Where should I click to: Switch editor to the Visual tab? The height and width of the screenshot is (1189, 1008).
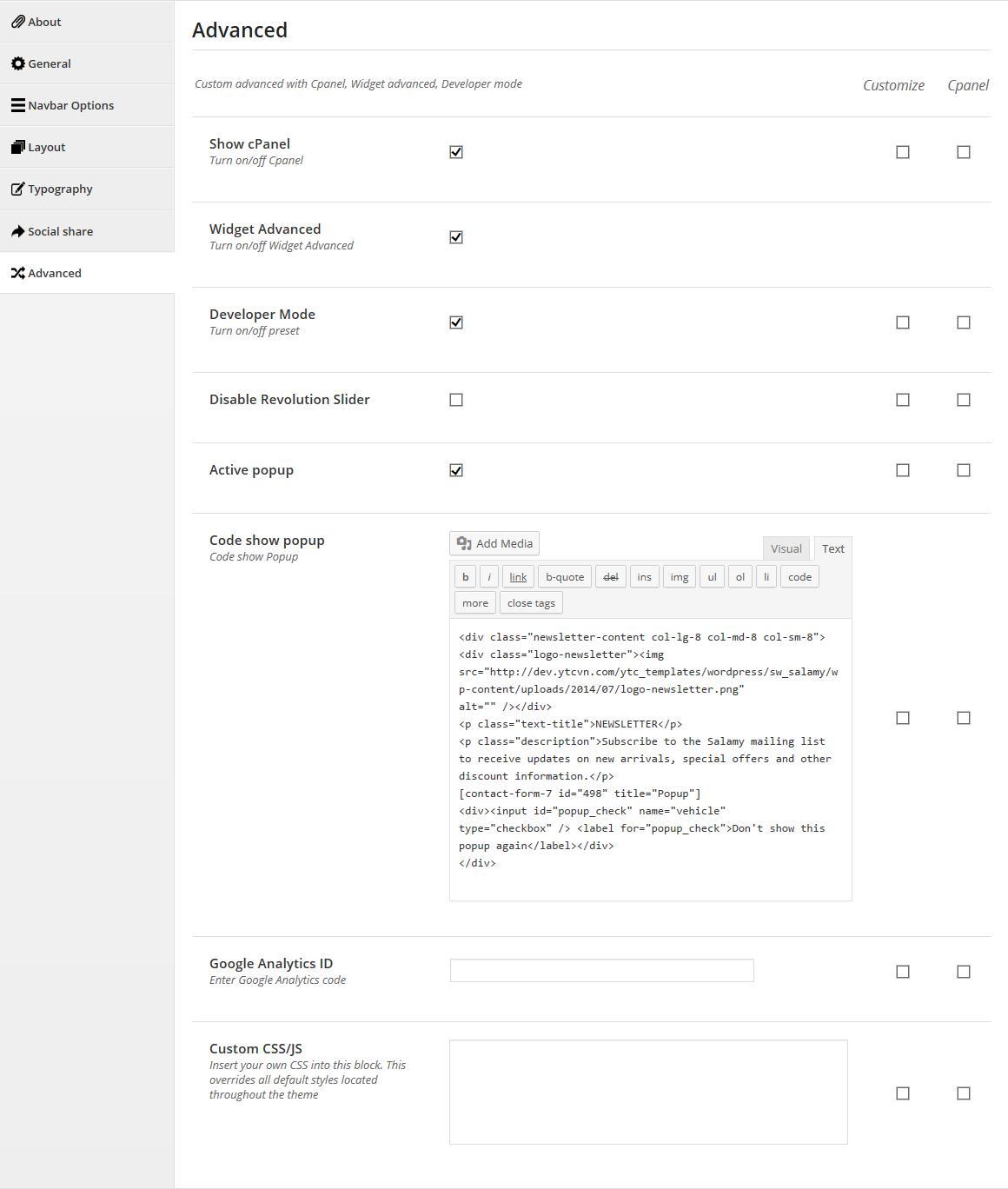[x=786, y=548]
